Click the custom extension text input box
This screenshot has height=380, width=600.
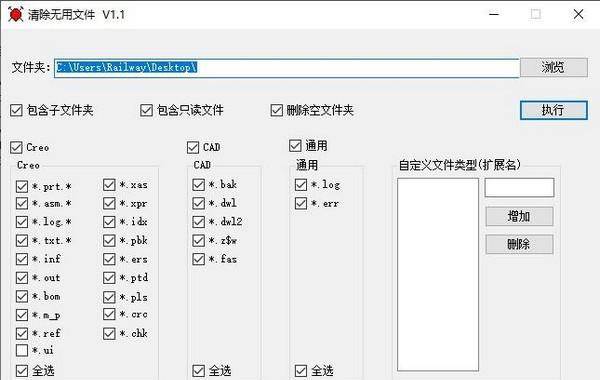pos(519,188)
